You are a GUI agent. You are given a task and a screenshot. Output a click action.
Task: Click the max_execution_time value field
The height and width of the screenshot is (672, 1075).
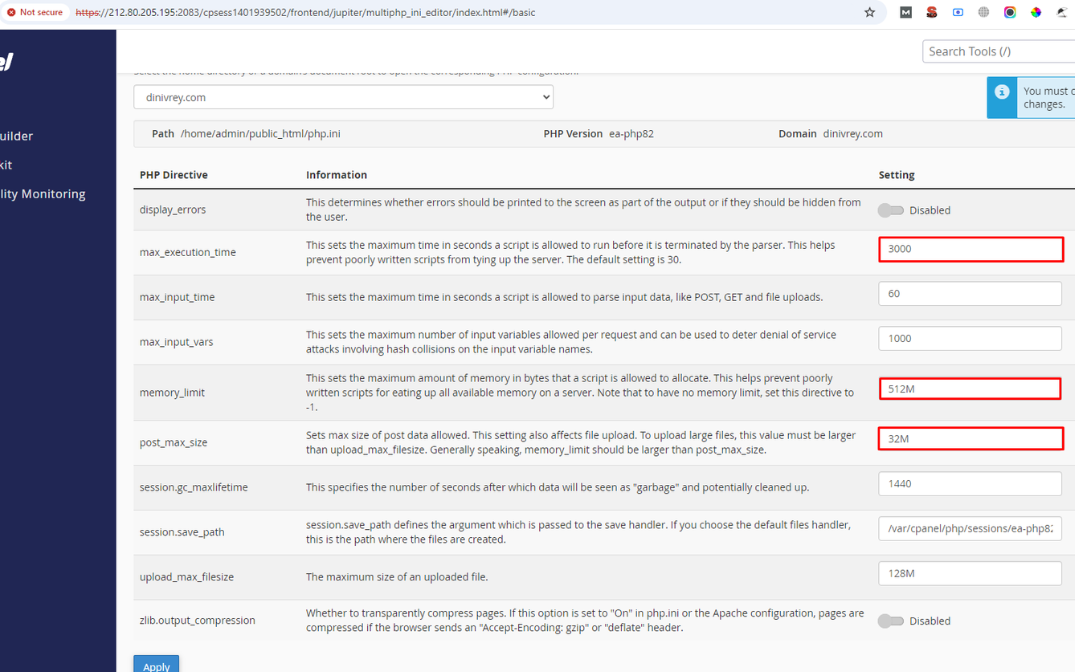970,249
